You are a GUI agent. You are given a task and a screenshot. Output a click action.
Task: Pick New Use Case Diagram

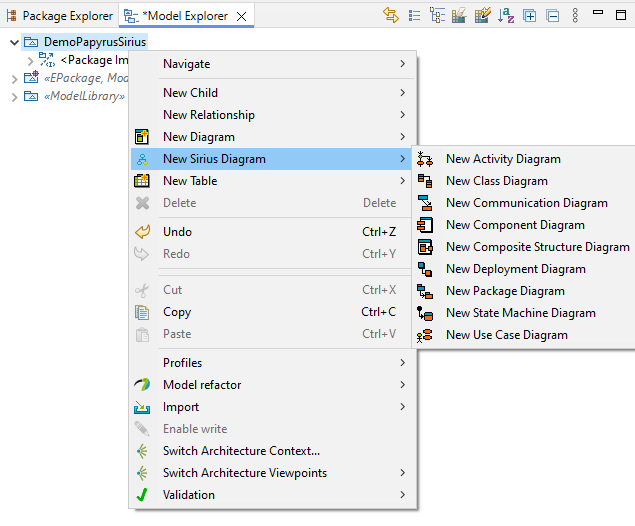tap(506, 335)
